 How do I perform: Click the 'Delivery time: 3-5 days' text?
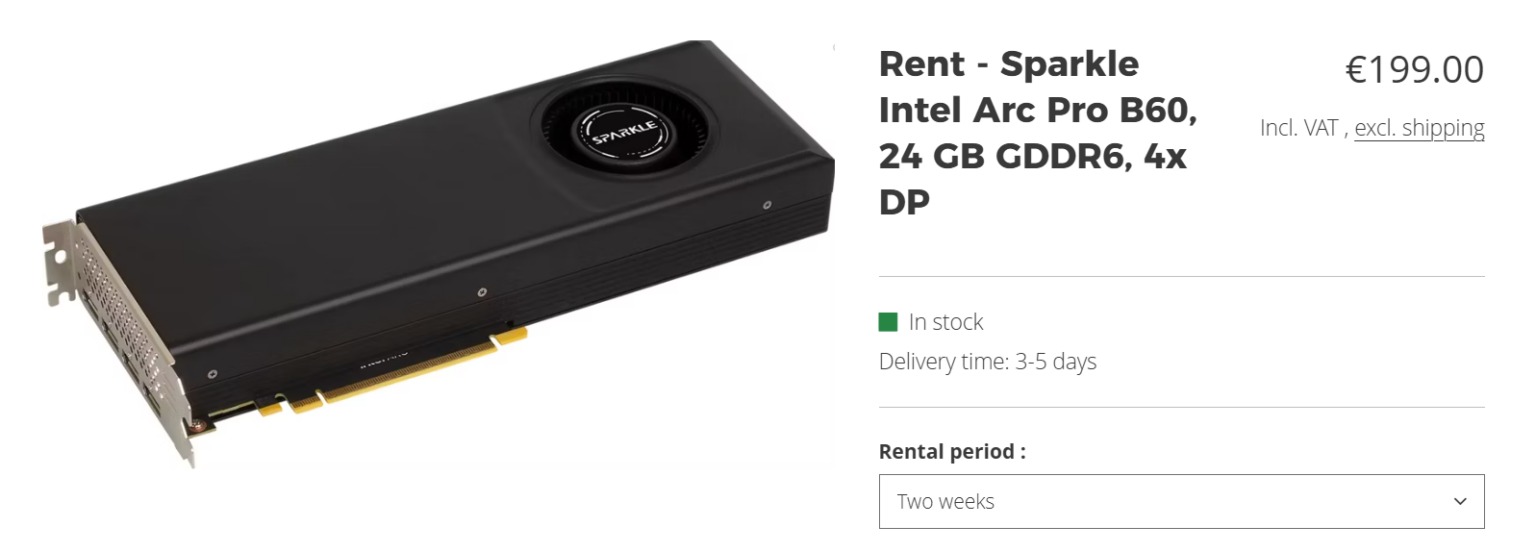[987, 361]
